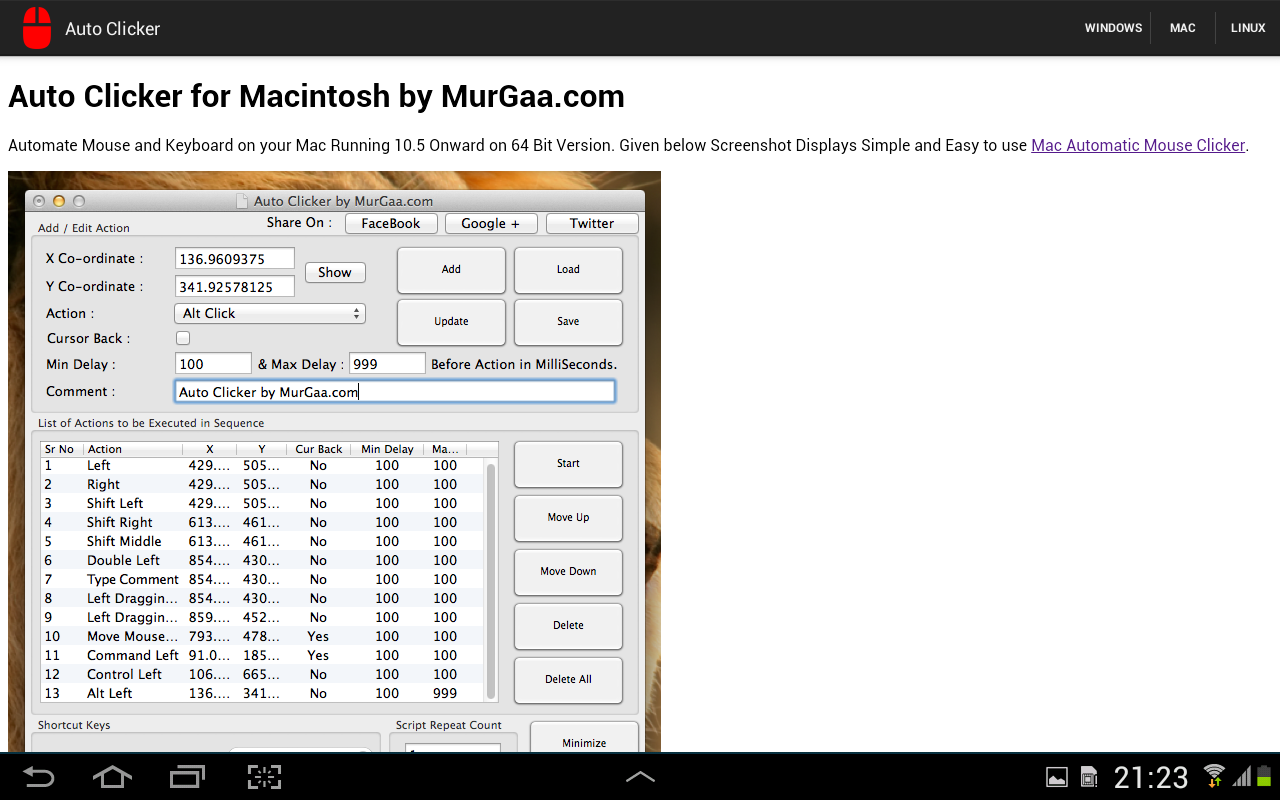The image size is (1280, 800).
Task: Open the LINUX menu item
Action: pos(1248,28)
